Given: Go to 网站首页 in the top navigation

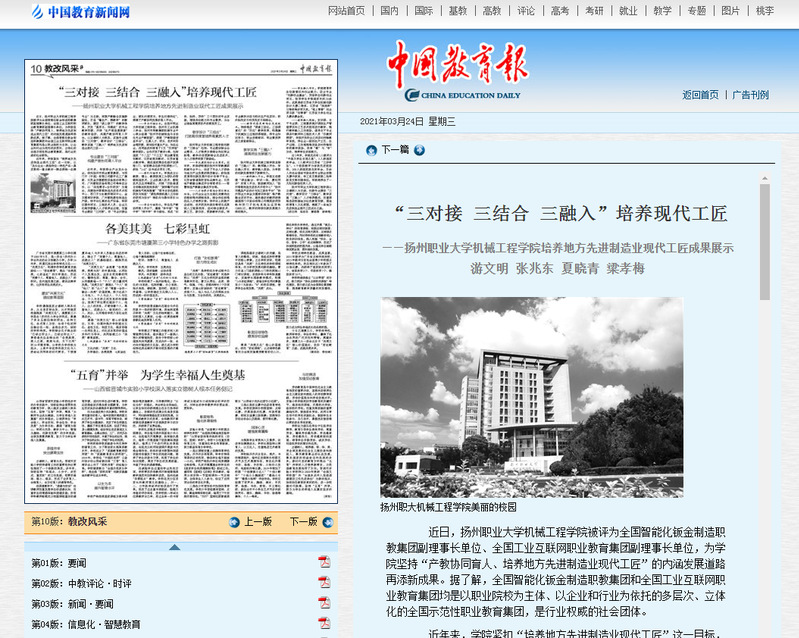Looking at the screenshot, I should pyautogui.click(x=346, y=11).
